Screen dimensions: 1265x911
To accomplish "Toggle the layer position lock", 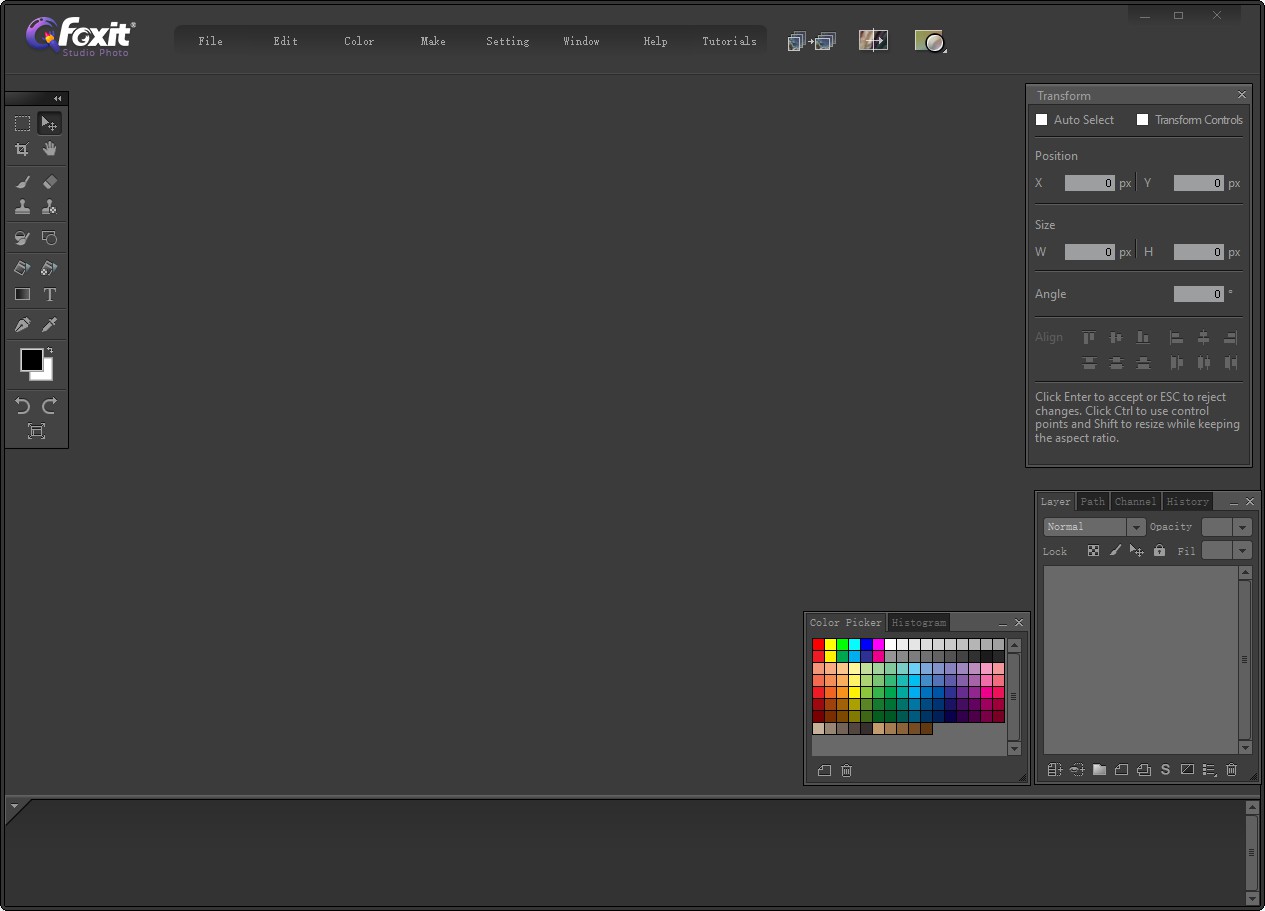I will (1137, 550).
